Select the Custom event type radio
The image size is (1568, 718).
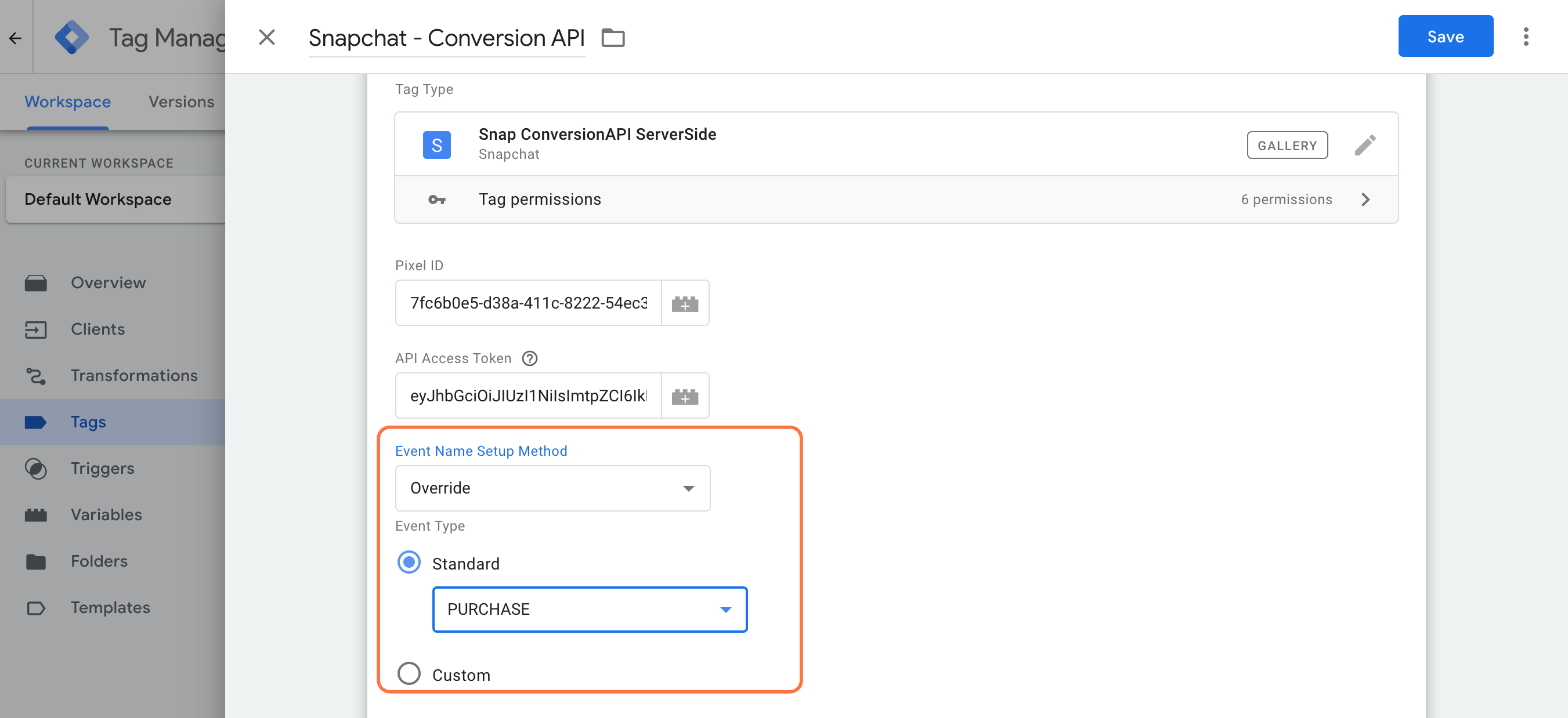(409, 674)
